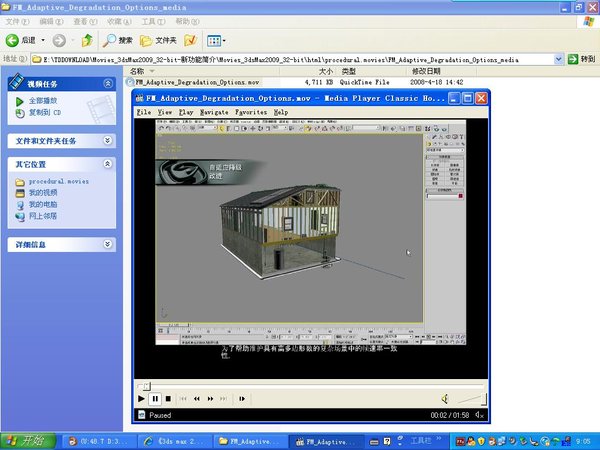Stop the video playback
Image resolution: width=600 pixels, height=450 pixels.
click(x=168, y=398)
